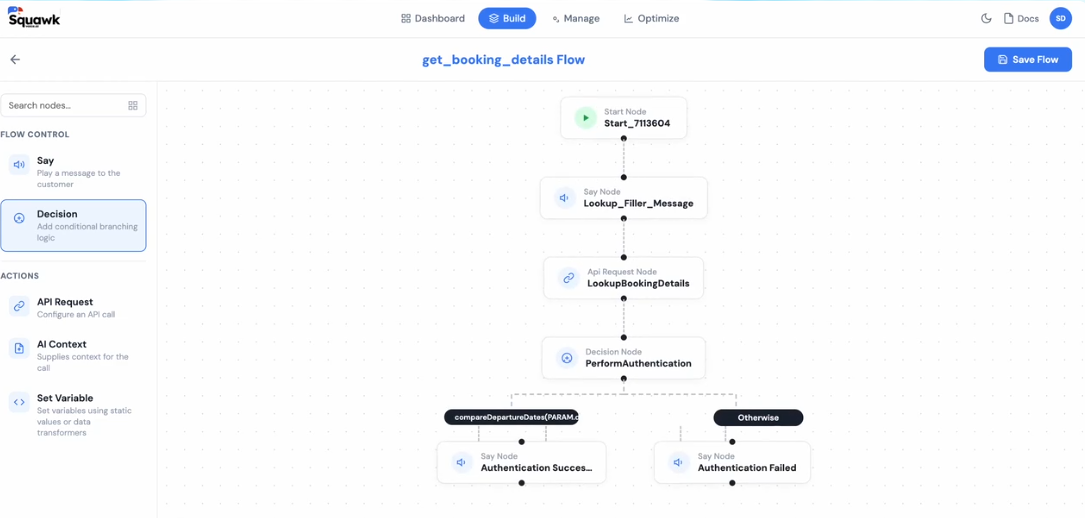
Task: Click the Save Flow button
Action: point(1028,59)
